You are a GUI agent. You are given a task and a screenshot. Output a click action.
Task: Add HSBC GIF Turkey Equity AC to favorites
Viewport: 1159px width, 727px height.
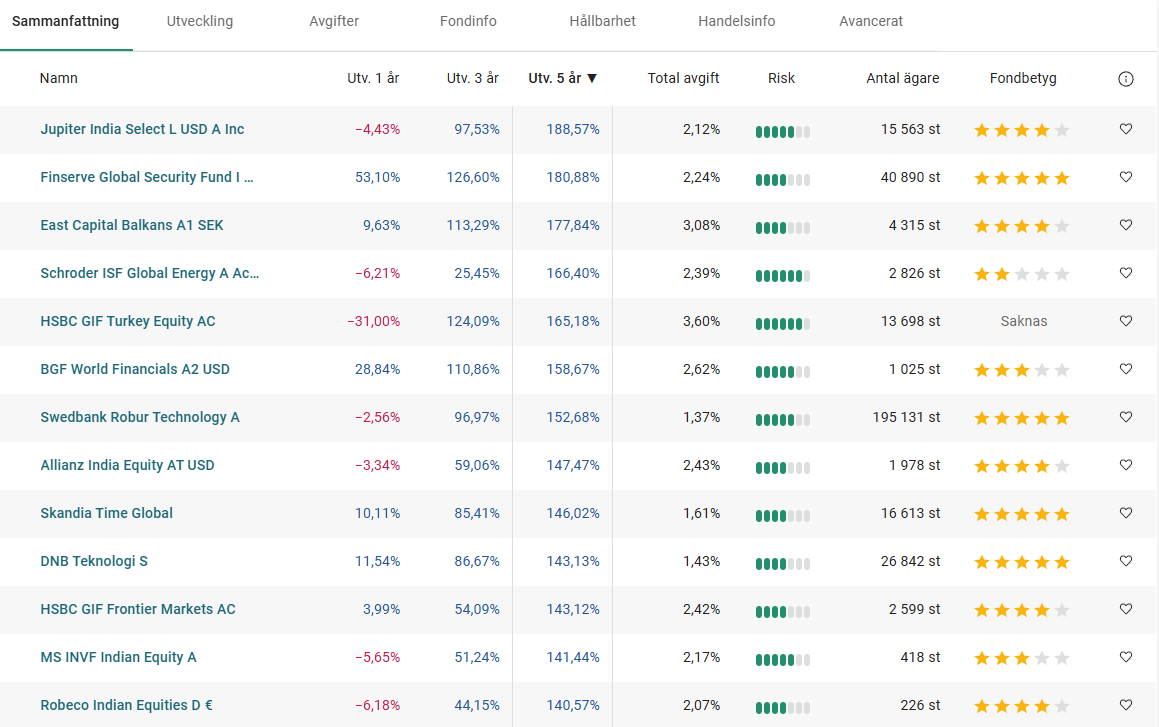tap(1126, 321)
